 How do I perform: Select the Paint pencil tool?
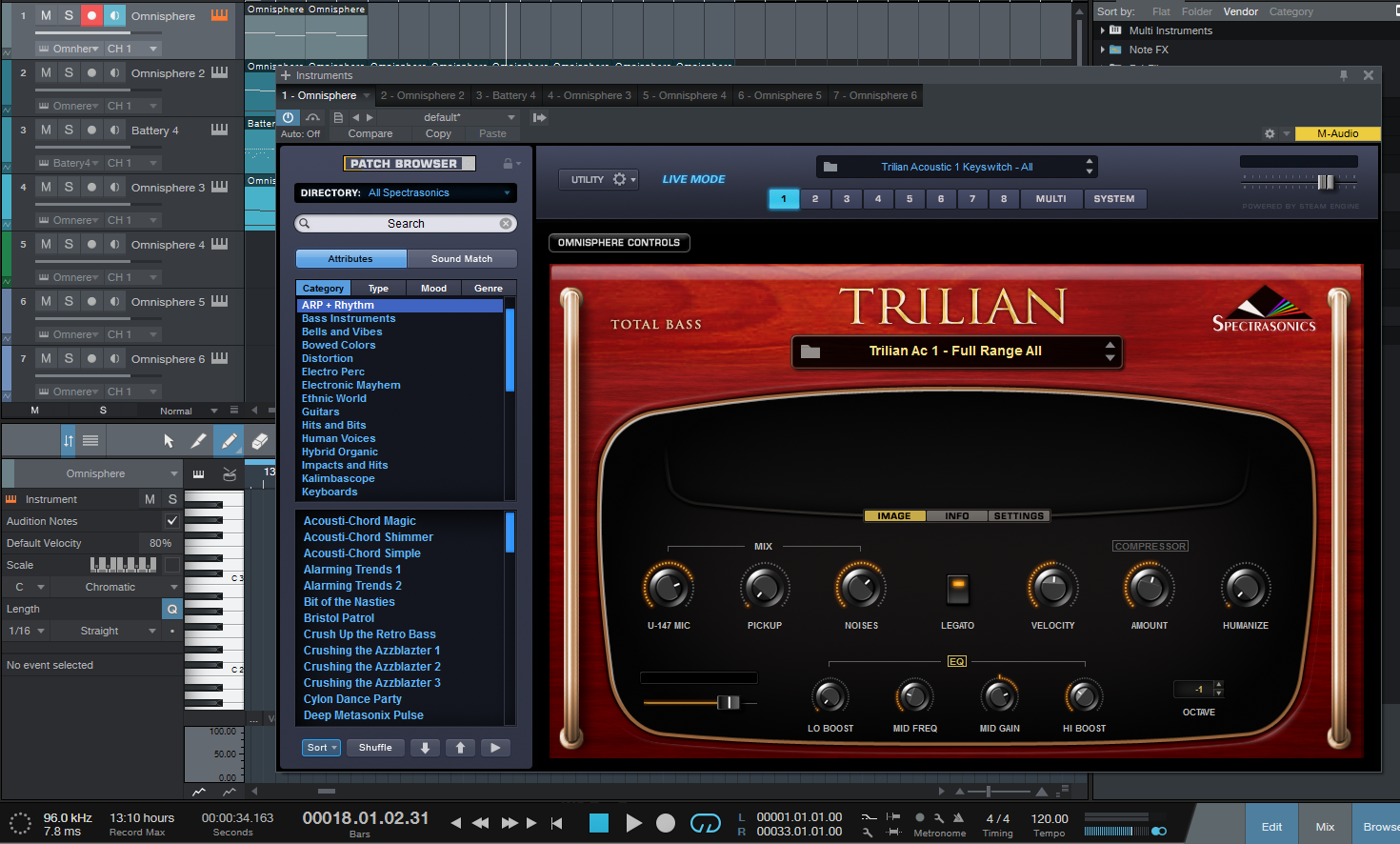[229, 441]
